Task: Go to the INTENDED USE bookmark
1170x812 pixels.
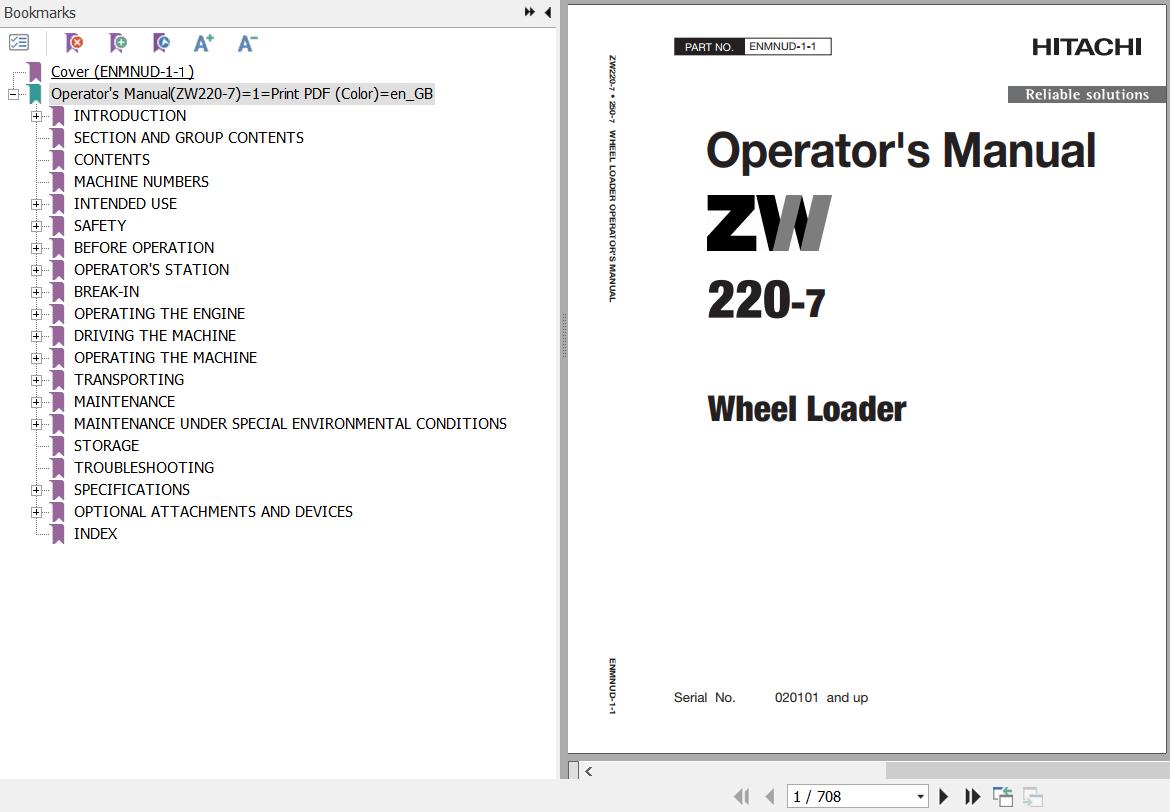Action: click(125, 204)
